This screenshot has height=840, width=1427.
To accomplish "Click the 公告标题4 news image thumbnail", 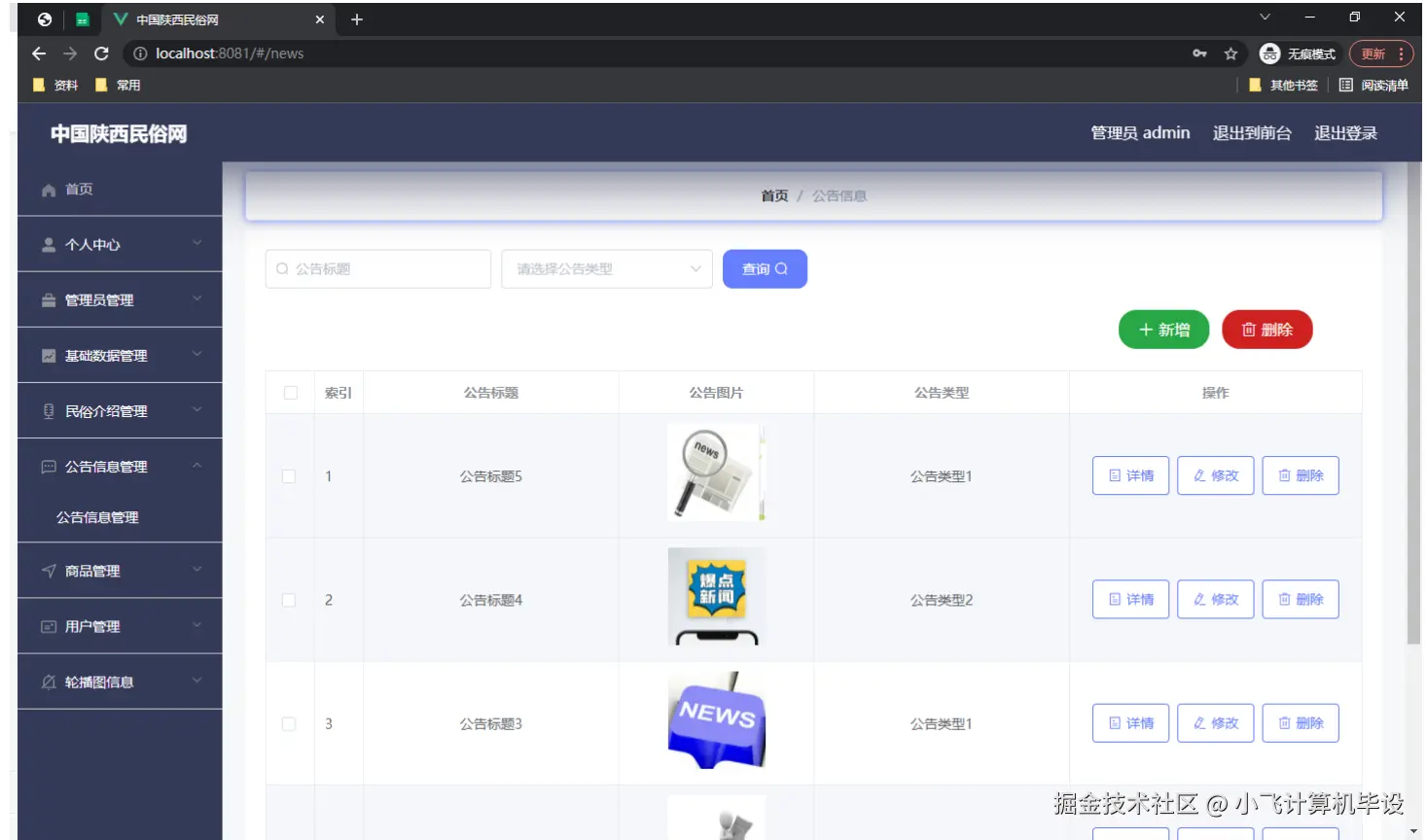I will point(716,599).
